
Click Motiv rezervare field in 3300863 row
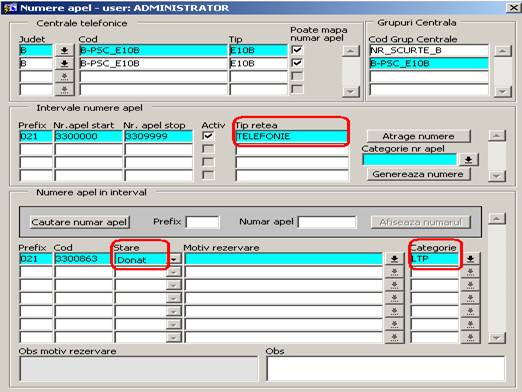(x=283, y=259)
